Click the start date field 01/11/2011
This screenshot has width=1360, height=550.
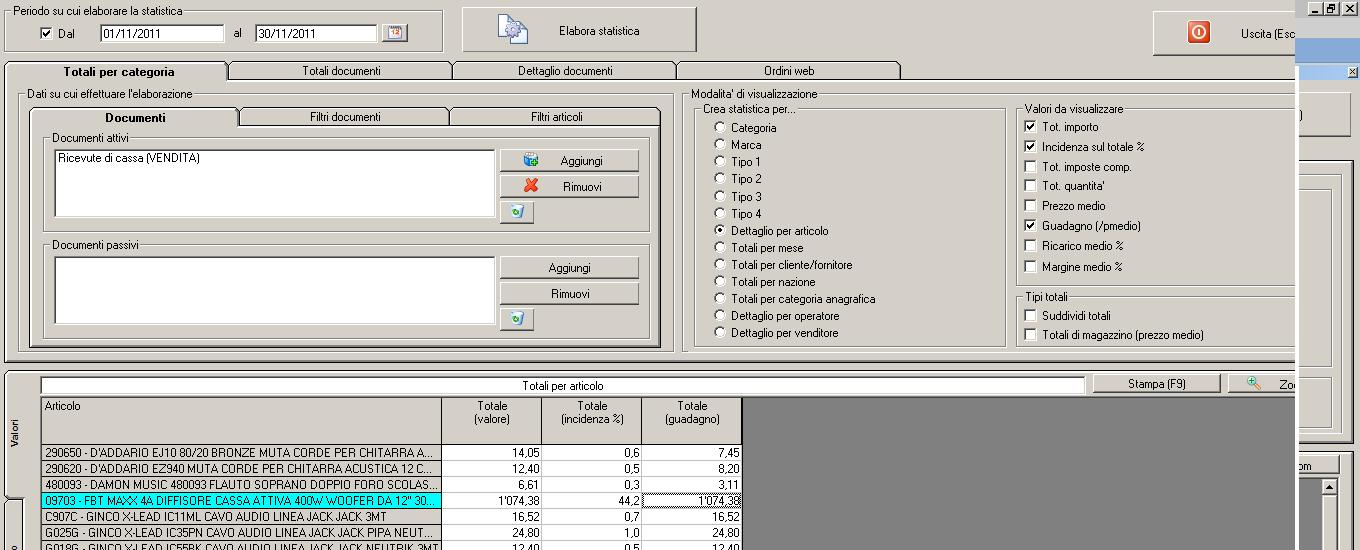tap(162, 33)
